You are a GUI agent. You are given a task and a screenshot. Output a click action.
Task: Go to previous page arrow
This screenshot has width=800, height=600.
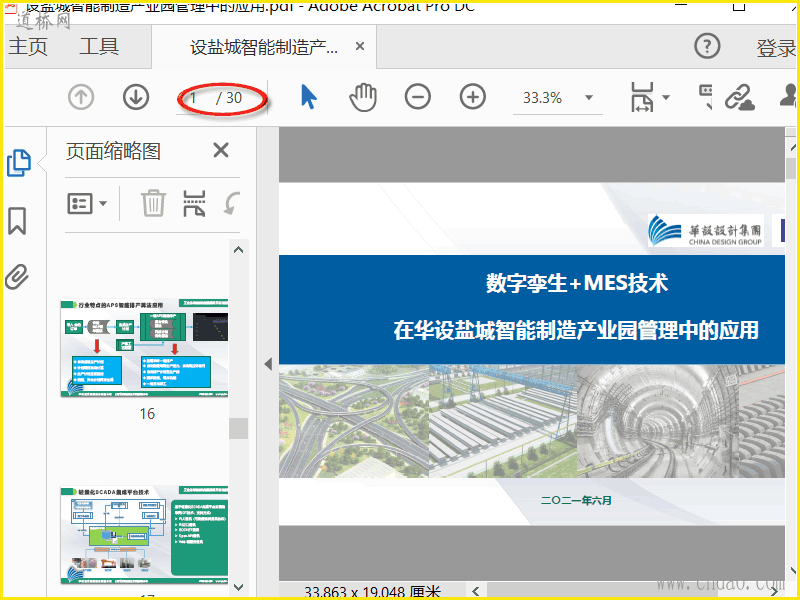click(81, 97)
